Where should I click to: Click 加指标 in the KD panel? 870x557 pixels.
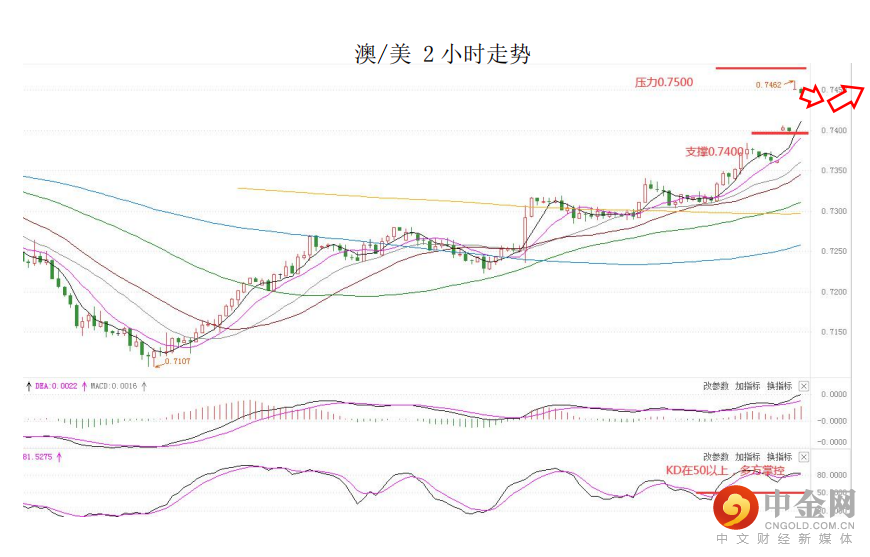click(x=747, y=456)
